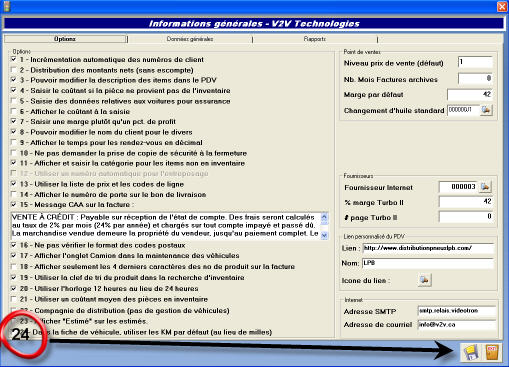Uncheck option 4 Saisir le coûtant
Screen dimensions: 509x367
(14, 90)
